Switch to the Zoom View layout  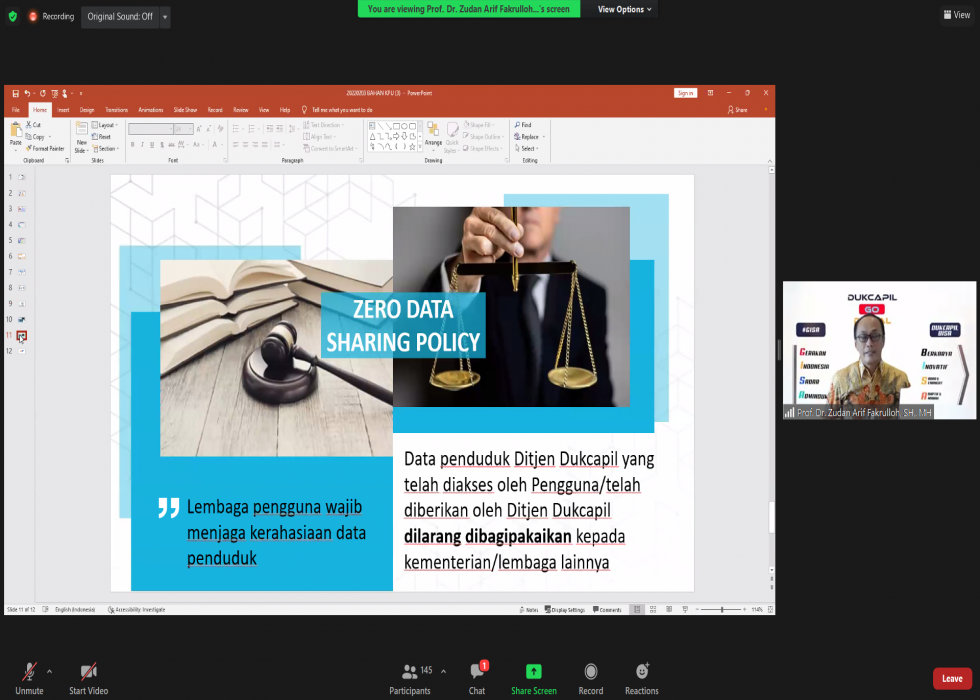(x=955, y=14)
